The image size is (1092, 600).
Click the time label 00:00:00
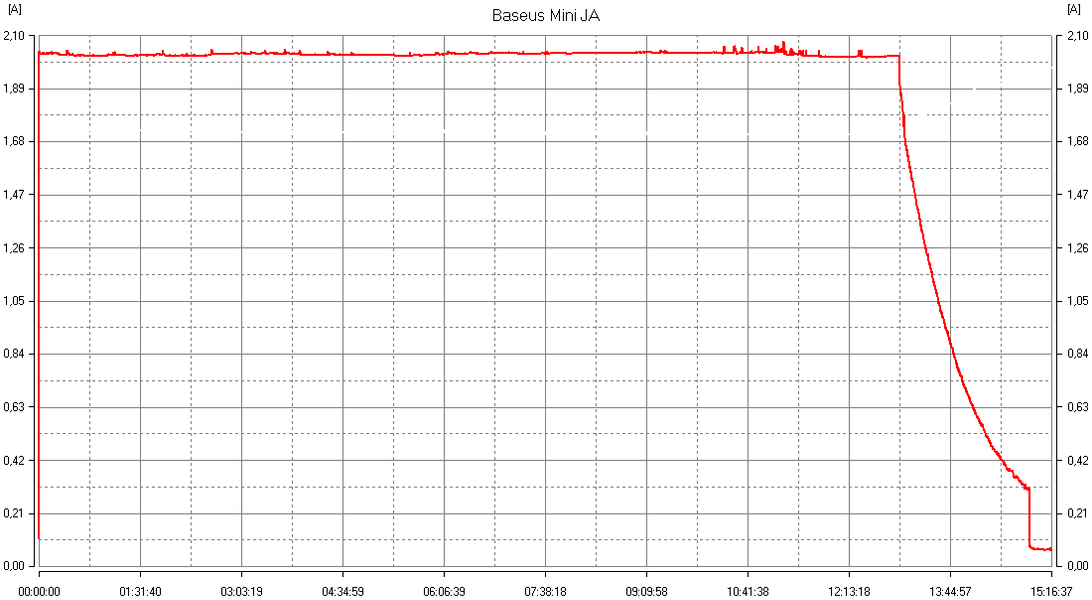(39, 592)
